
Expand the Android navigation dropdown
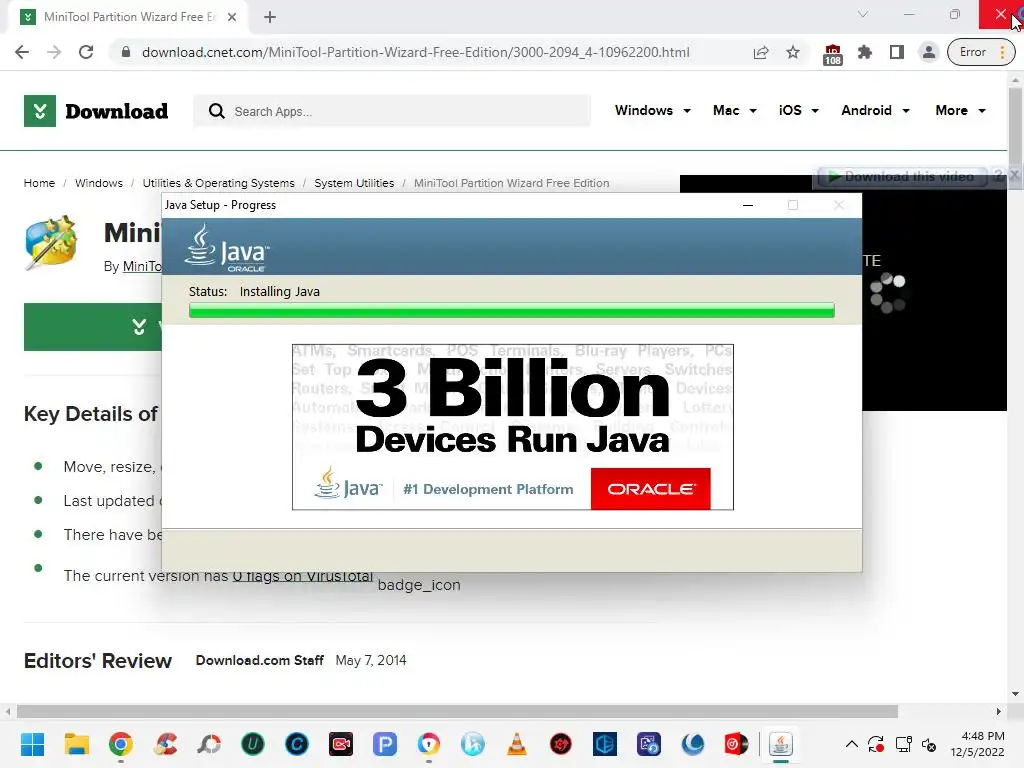pyautogui.click(x=875, y=110)
